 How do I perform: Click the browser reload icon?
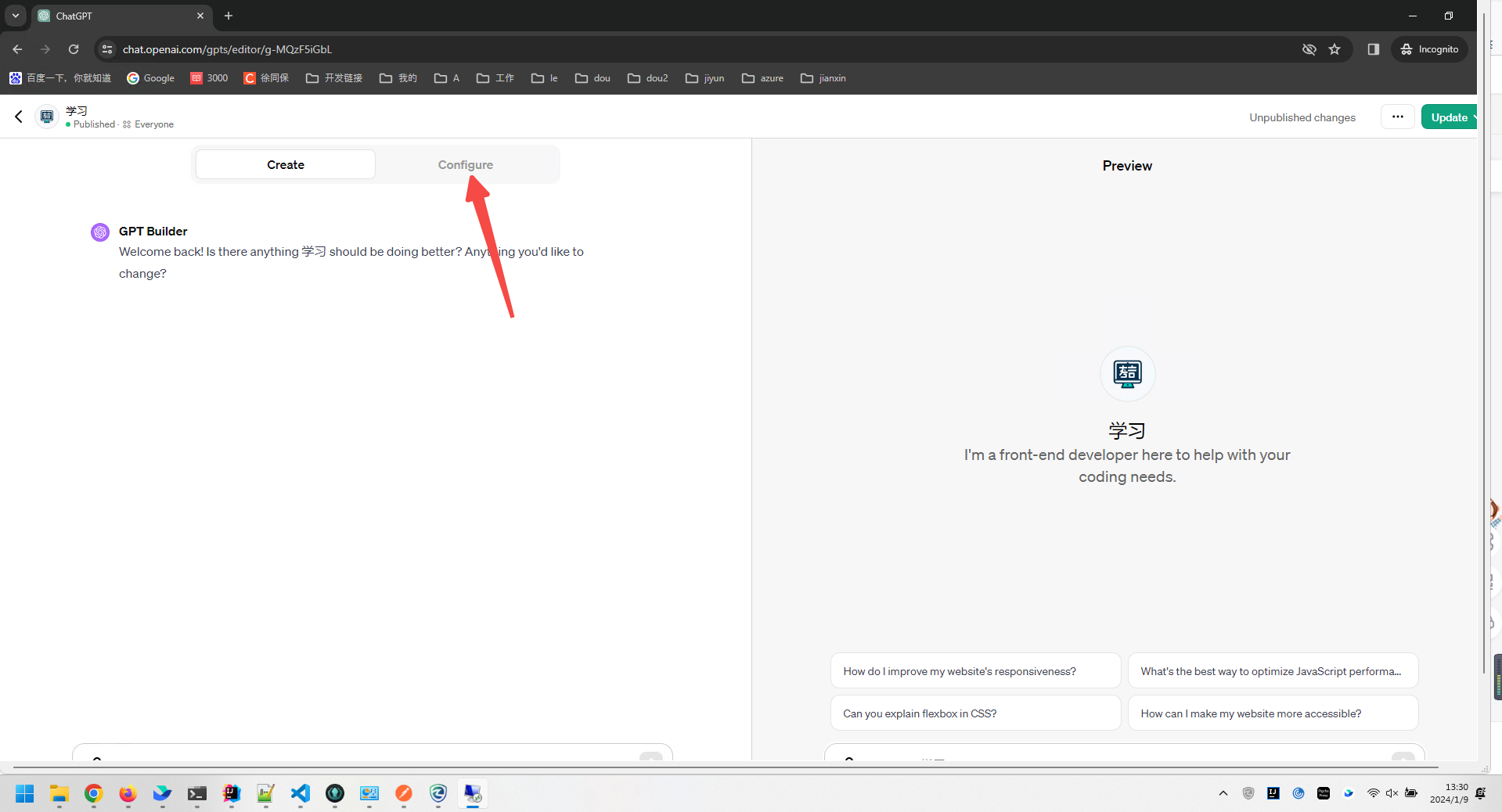click(x=74, y=49)
